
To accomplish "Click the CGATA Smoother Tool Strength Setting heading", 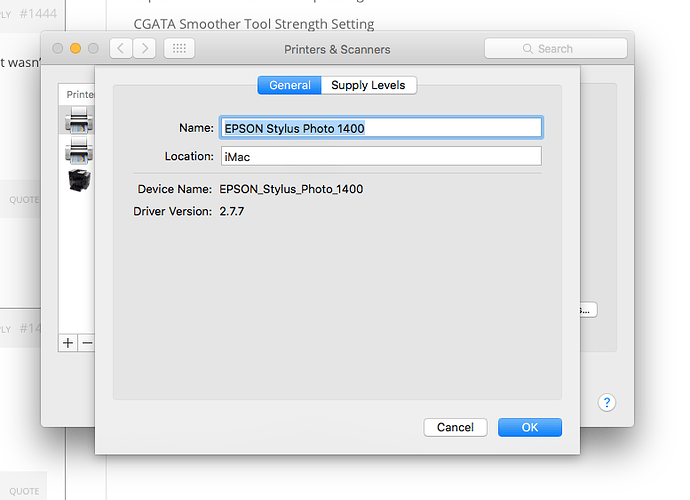I will point(254,23).
